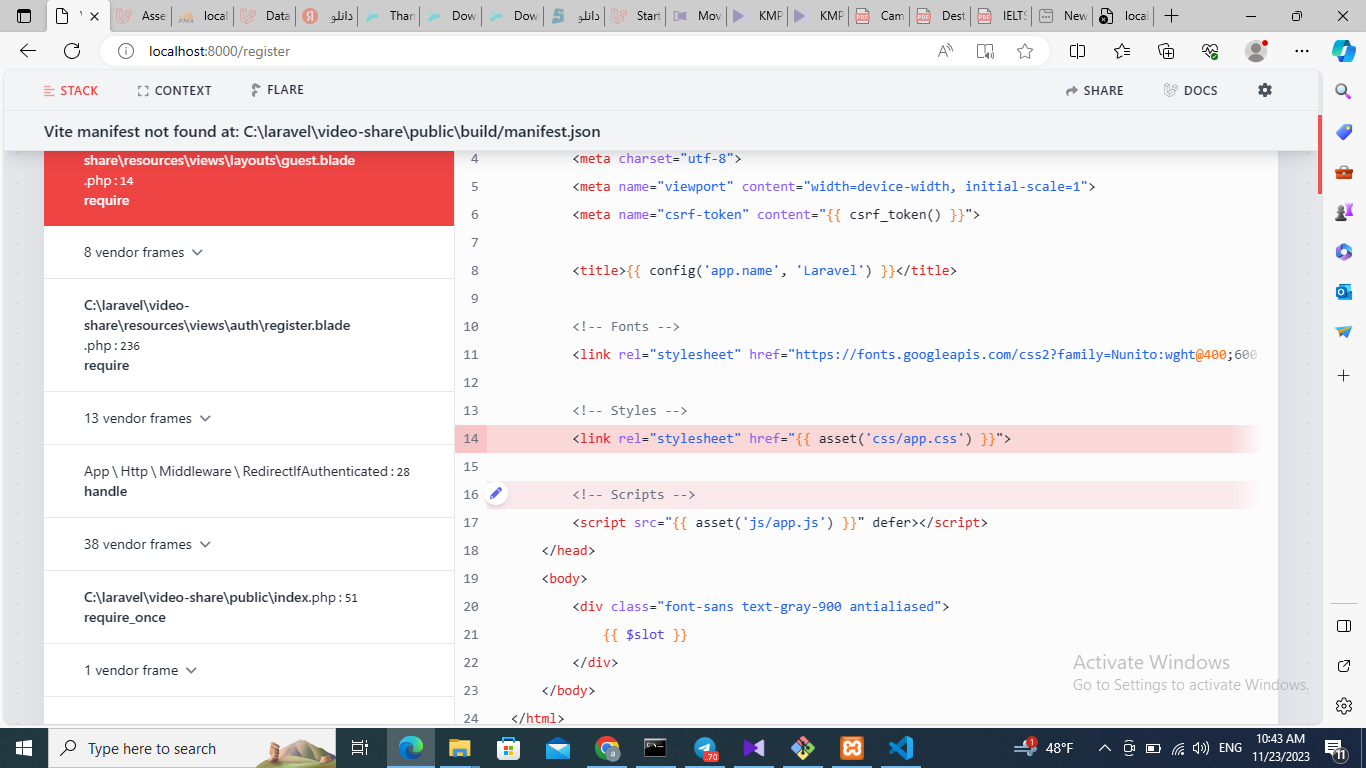Expand the 1 vendor frame group

pos(140,670)
